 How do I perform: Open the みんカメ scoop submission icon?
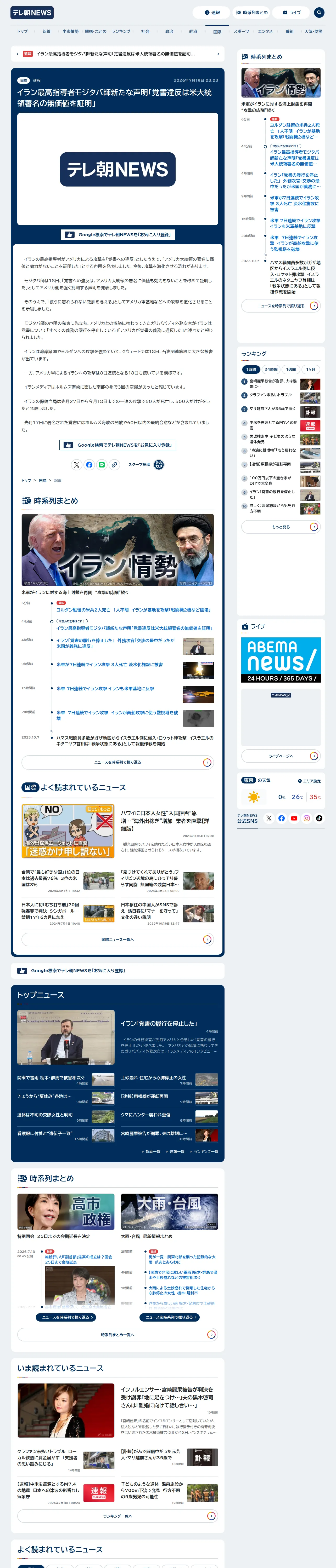159,464
